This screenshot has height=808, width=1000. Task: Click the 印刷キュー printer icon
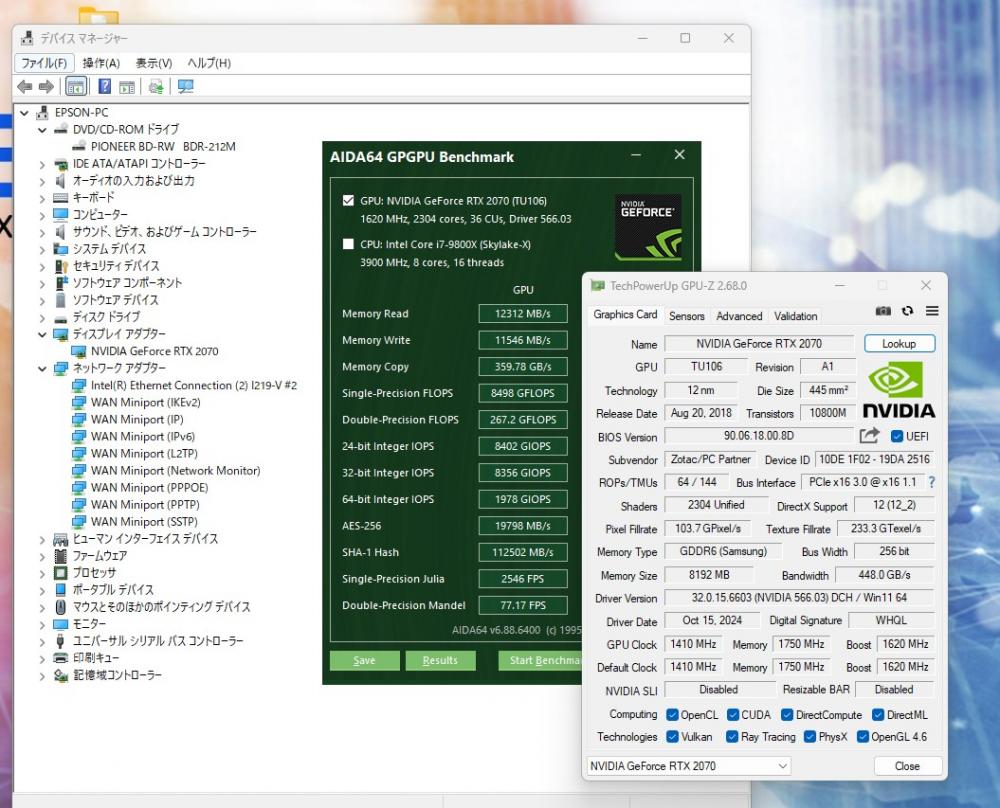61,658
